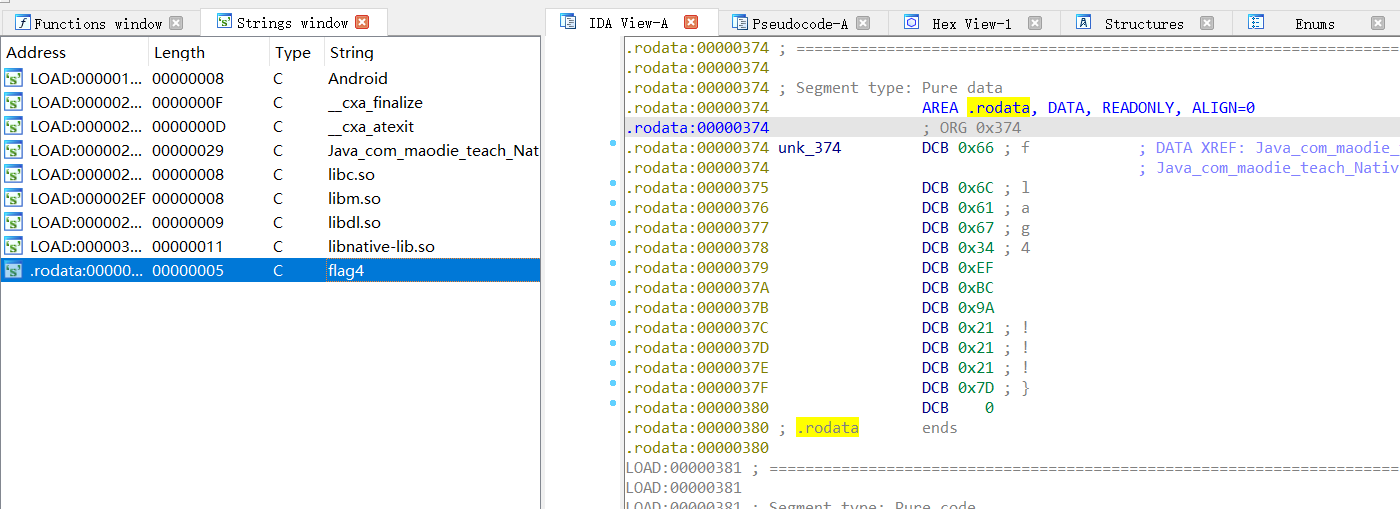Click address .rodata:0000037C in listing
1400x509 pixels.
[697, 328]
